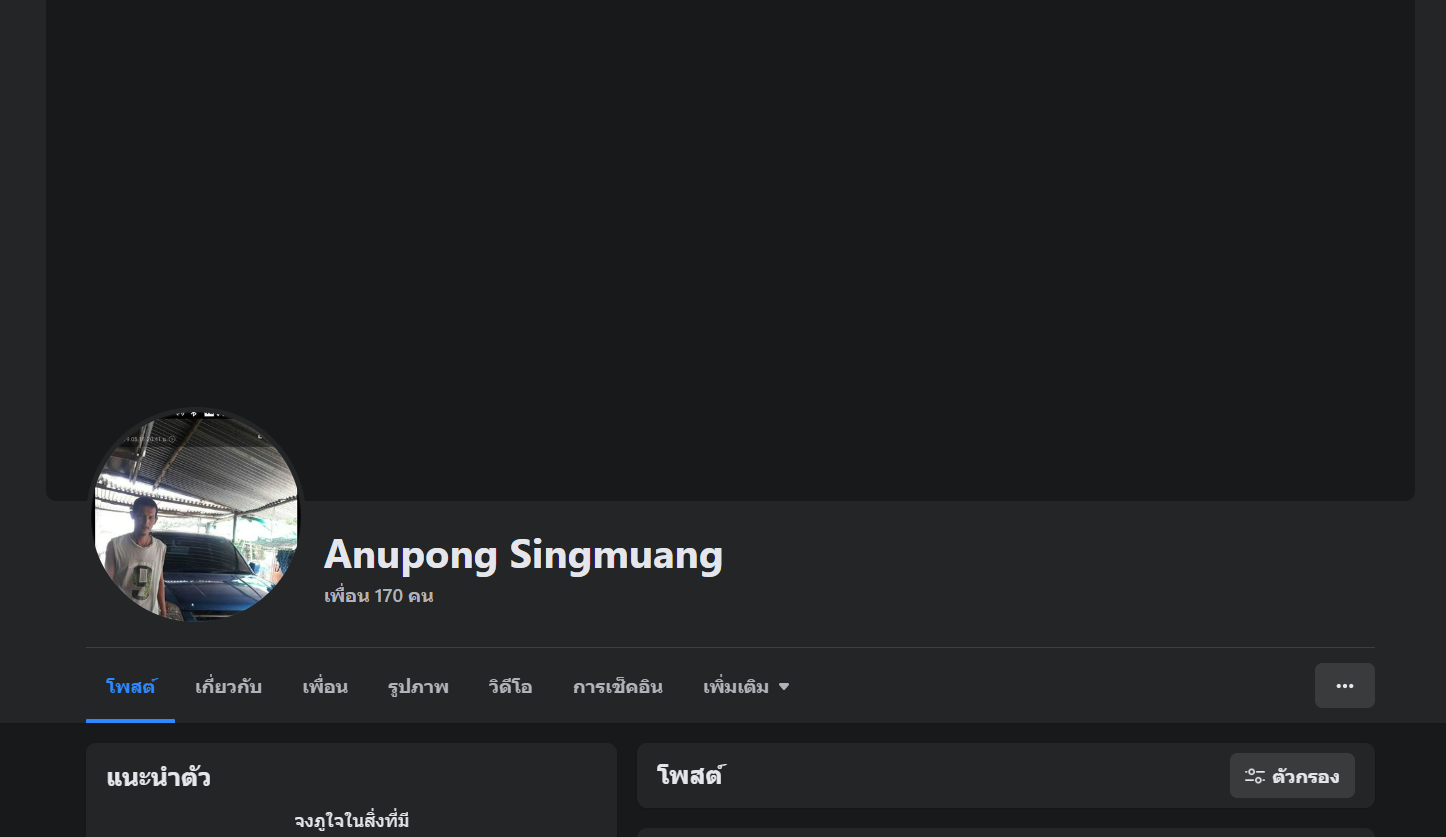The height and width of the screenshot is (837, 1446).
Task: Select the active โพสต์ (Posts) tab
Action: tap(130, 687)
